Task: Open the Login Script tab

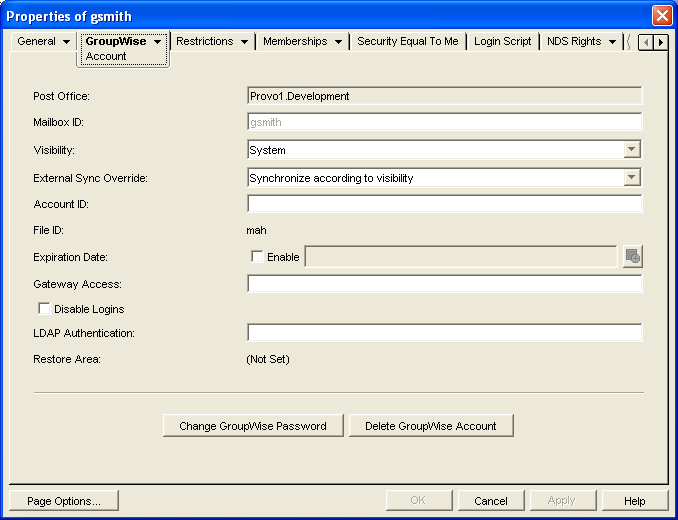Action: [x=502, y=41]
